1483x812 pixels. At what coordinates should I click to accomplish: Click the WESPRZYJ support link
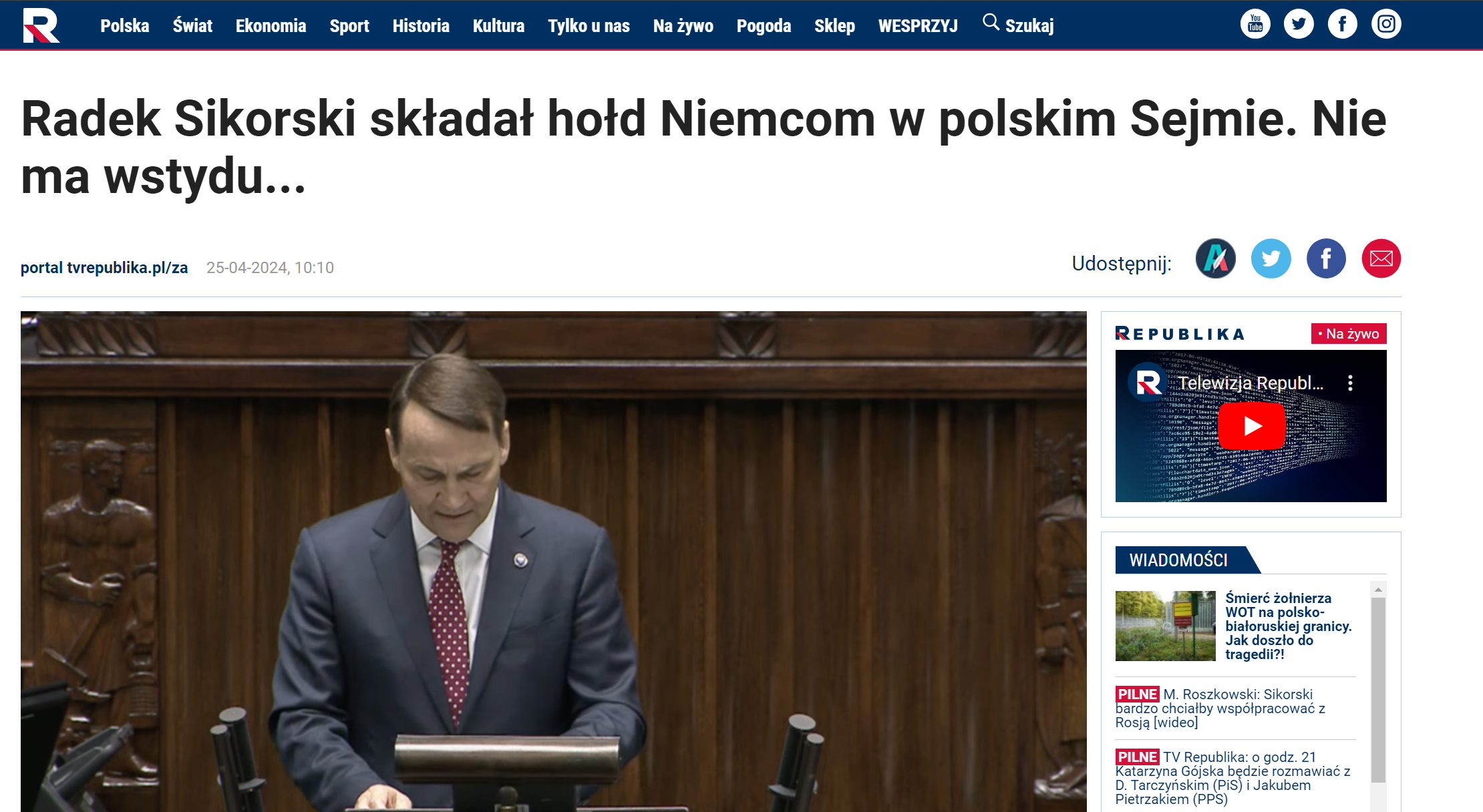pyautogui.click(x=917, y=25)
